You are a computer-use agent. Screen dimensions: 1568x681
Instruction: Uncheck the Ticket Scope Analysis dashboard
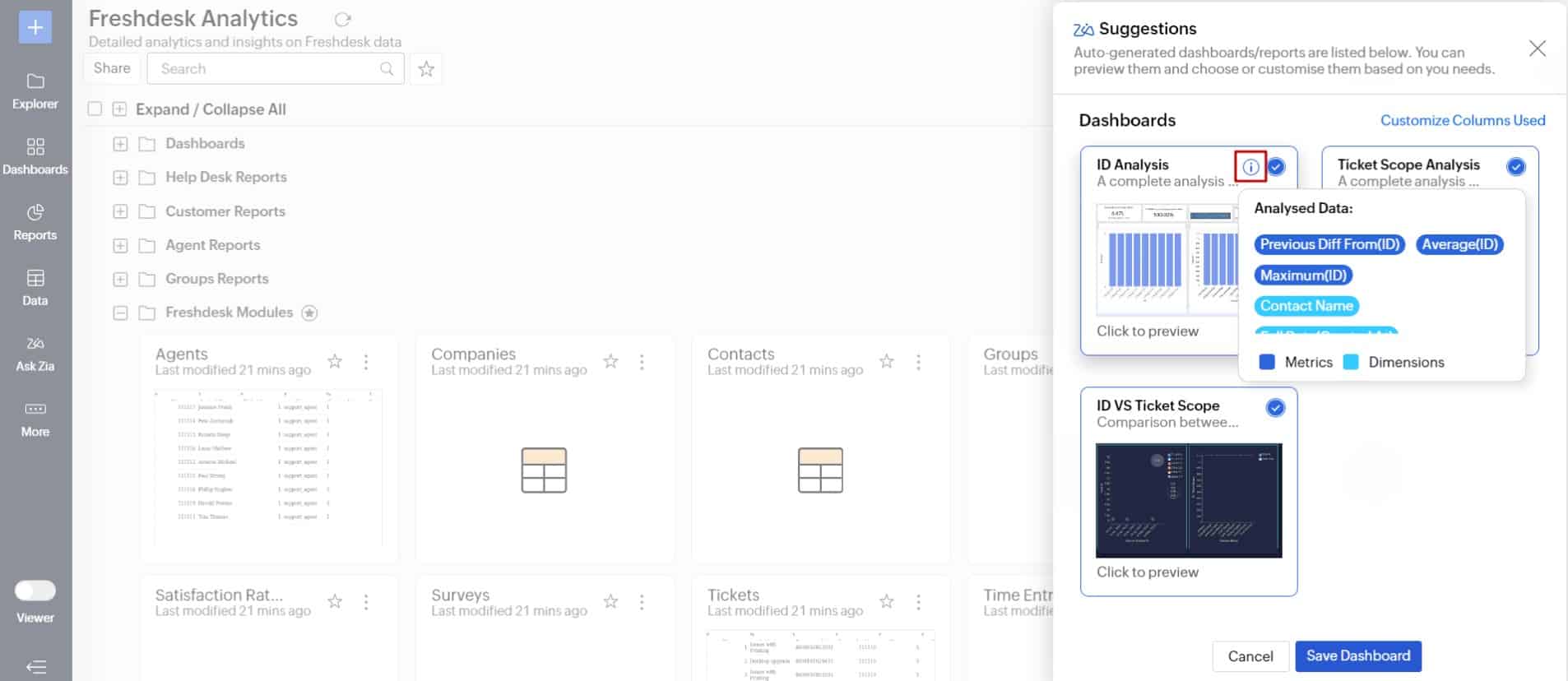coord(1516,167)
